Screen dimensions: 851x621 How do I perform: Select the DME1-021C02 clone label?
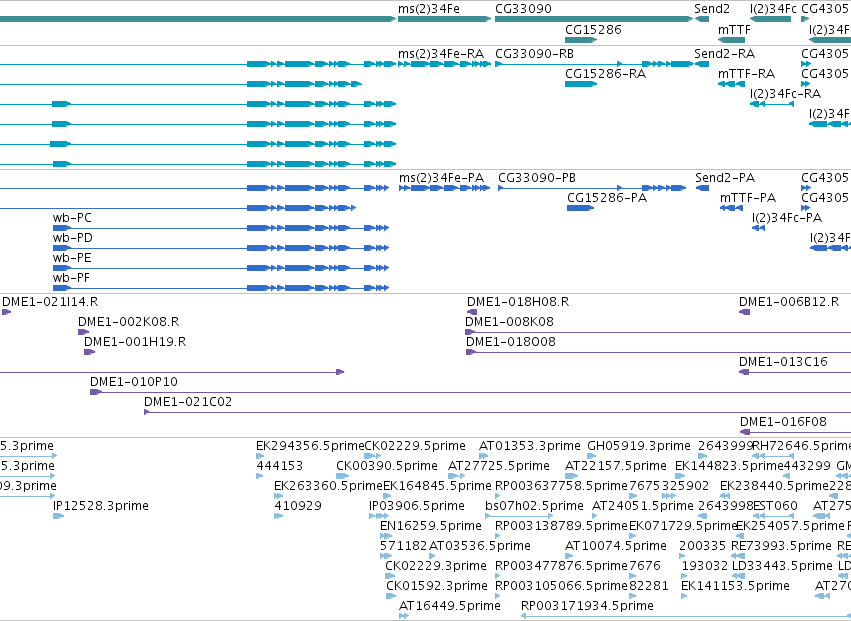pos(188,402)
